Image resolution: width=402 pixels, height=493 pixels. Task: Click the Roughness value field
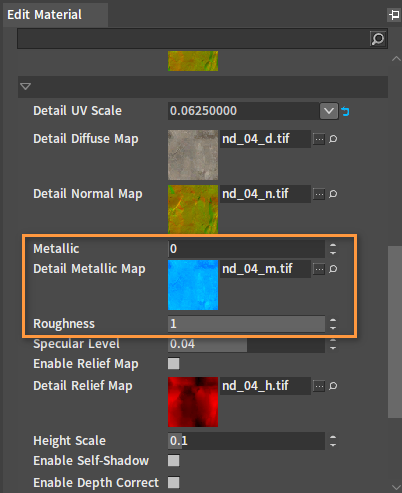pos(246,324)
